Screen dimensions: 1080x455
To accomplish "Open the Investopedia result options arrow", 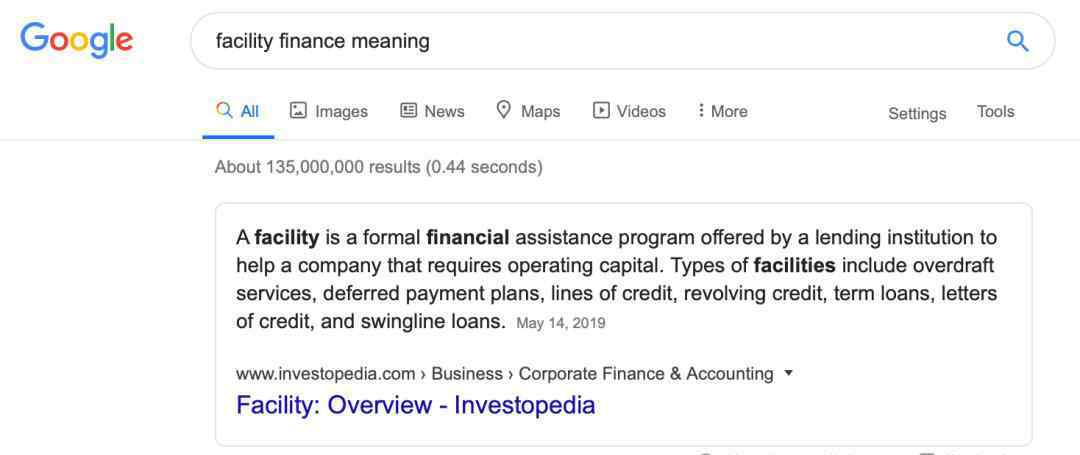I will coord(789,373).
